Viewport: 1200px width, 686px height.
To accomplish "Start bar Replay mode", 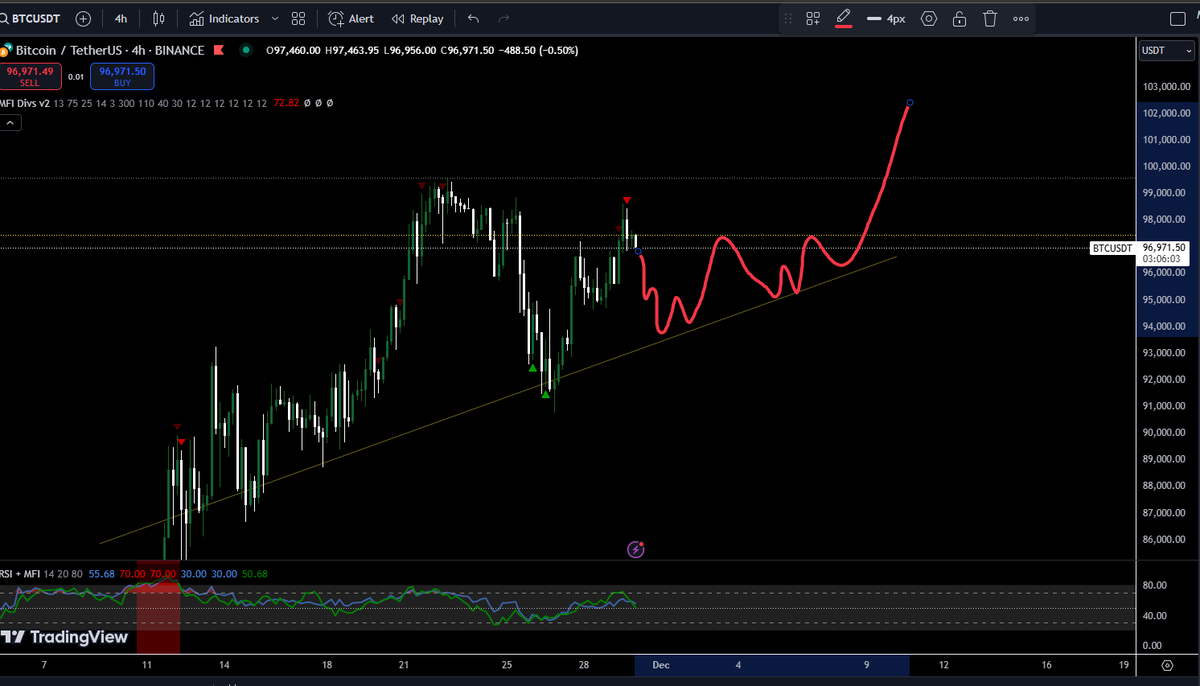I will (418, 18).
